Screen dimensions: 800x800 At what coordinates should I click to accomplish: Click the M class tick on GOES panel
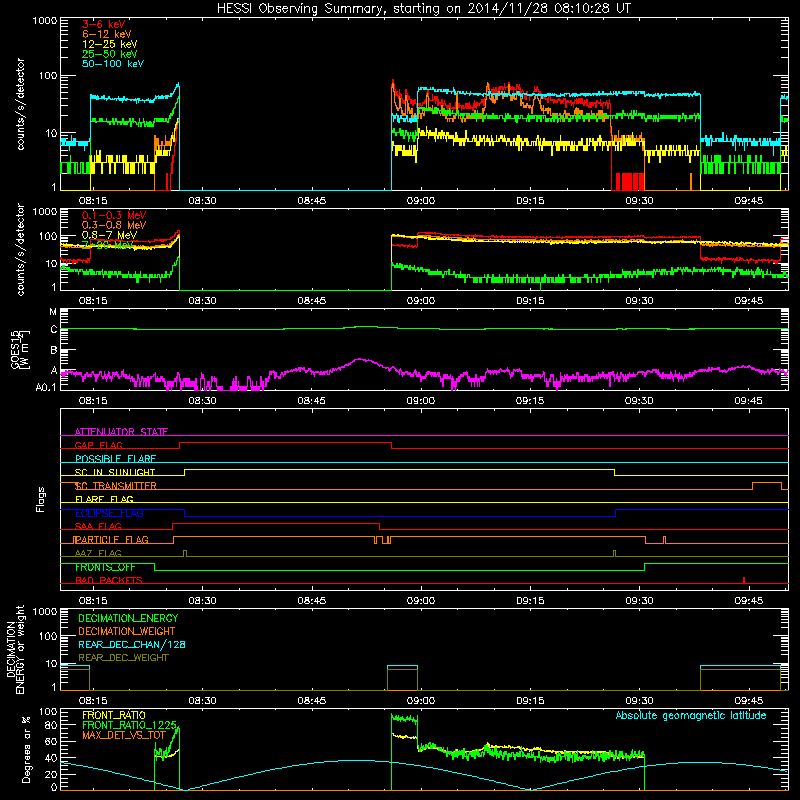coord(53,312)
